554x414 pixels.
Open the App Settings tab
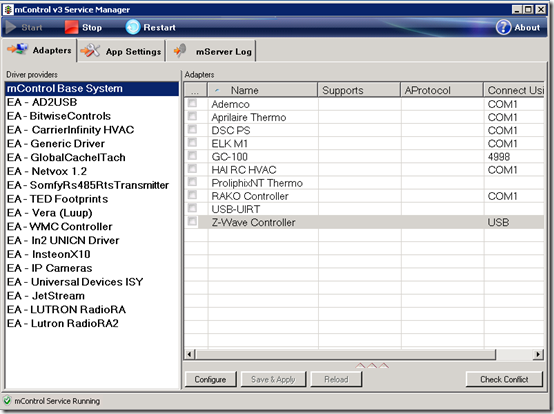[x=121, y=51]
